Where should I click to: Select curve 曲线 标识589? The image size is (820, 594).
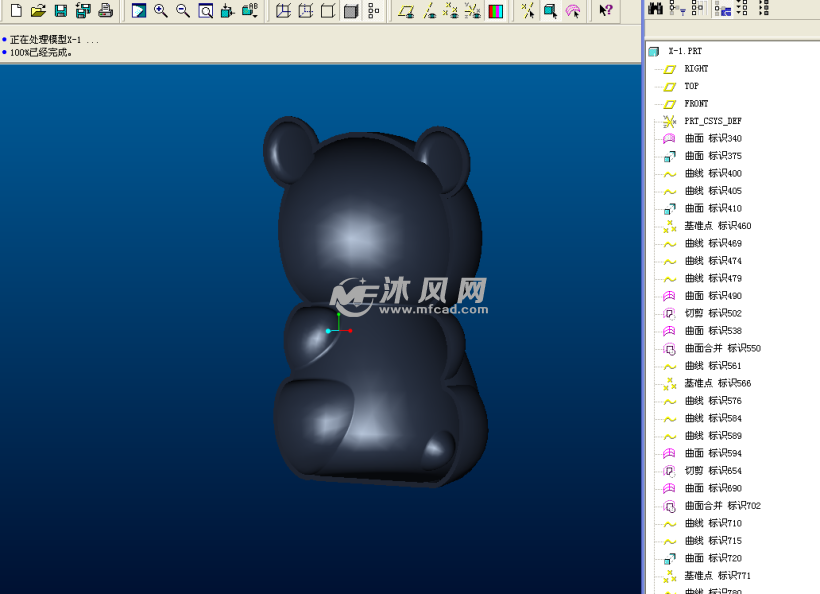click(x=713, y=436)
